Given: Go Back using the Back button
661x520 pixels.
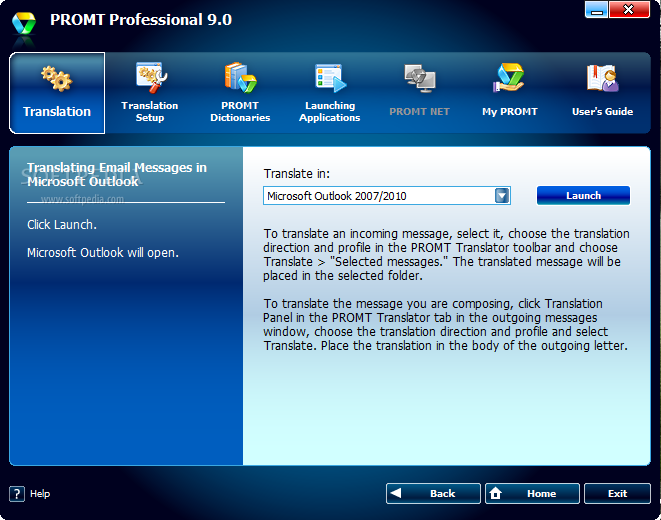Looking at the screenshot, I should pyautogui.click(x=433, y=493).
